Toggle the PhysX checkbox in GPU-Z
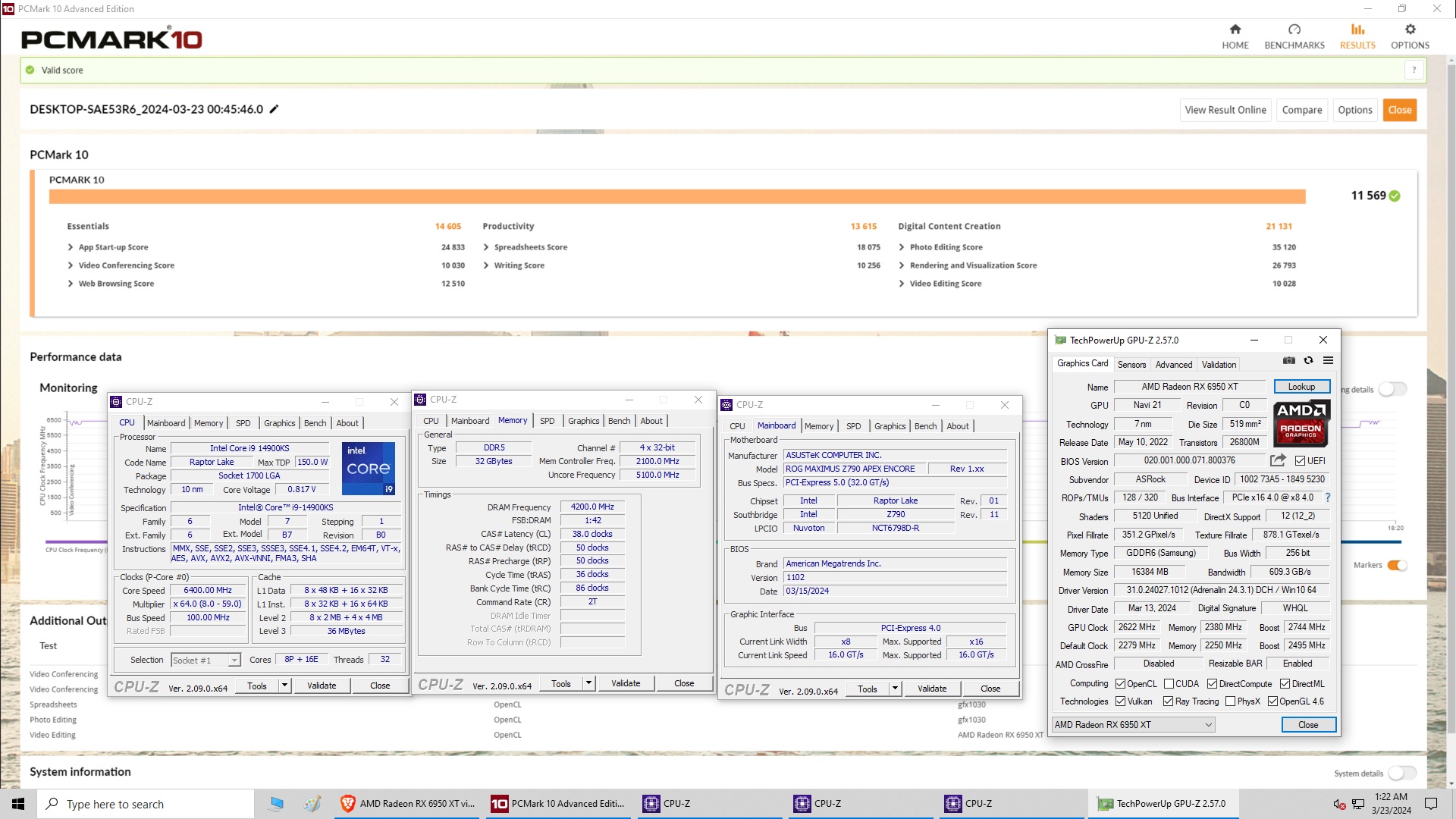 [x=1230, y=701]
